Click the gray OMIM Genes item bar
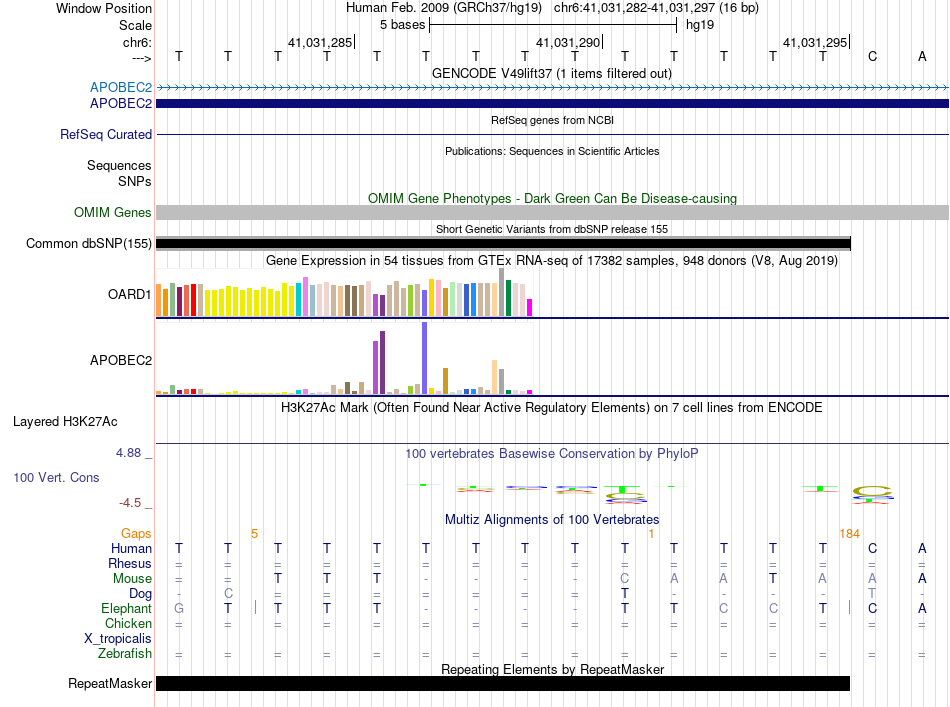 552,213
